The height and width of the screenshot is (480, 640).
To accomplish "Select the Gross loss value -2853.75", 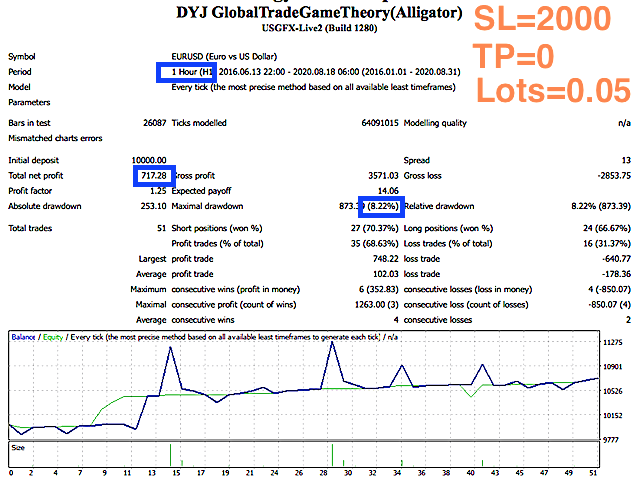I will [x=614, y=176].
